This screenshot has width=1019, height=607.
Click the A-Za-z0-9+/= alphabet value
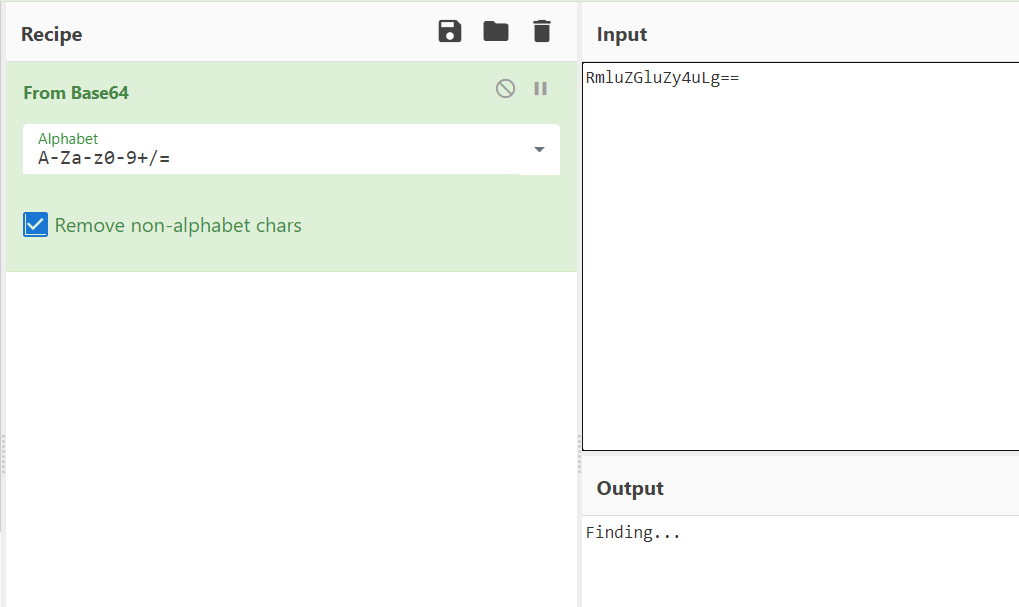click(x=104, y=158)
